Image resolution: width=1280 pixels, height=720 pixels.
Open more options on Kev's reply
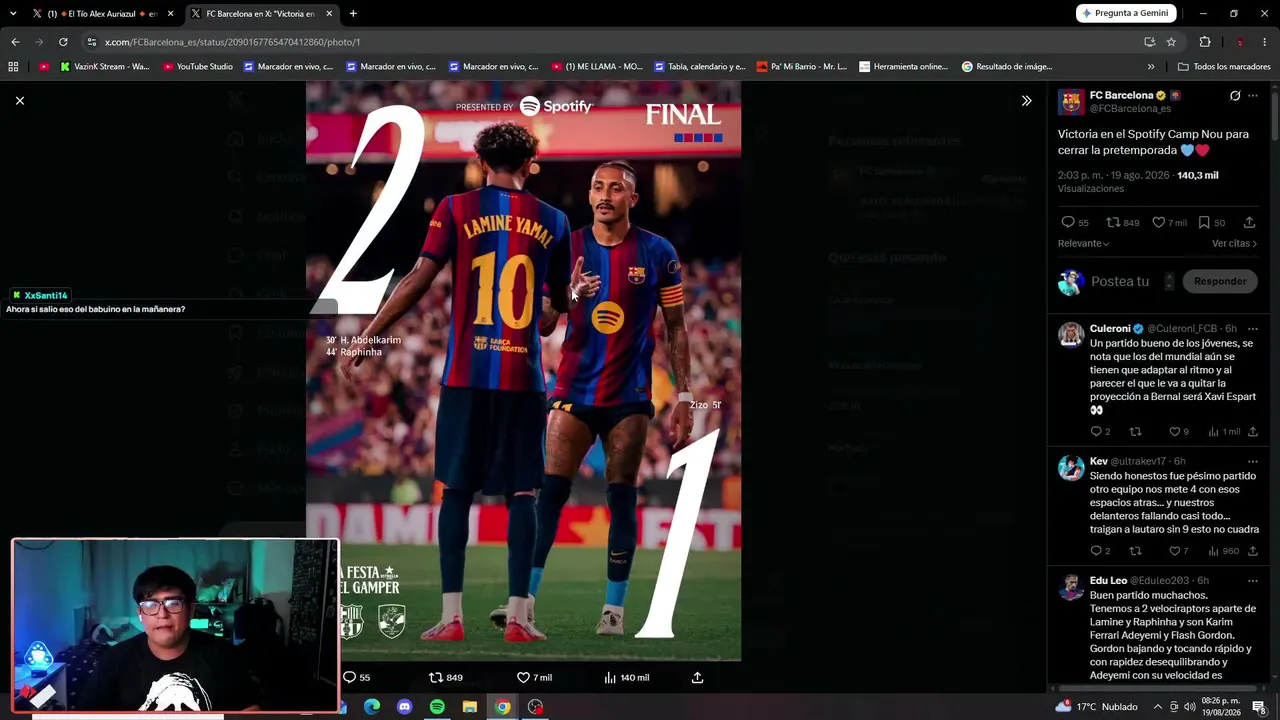(1253, 462)
